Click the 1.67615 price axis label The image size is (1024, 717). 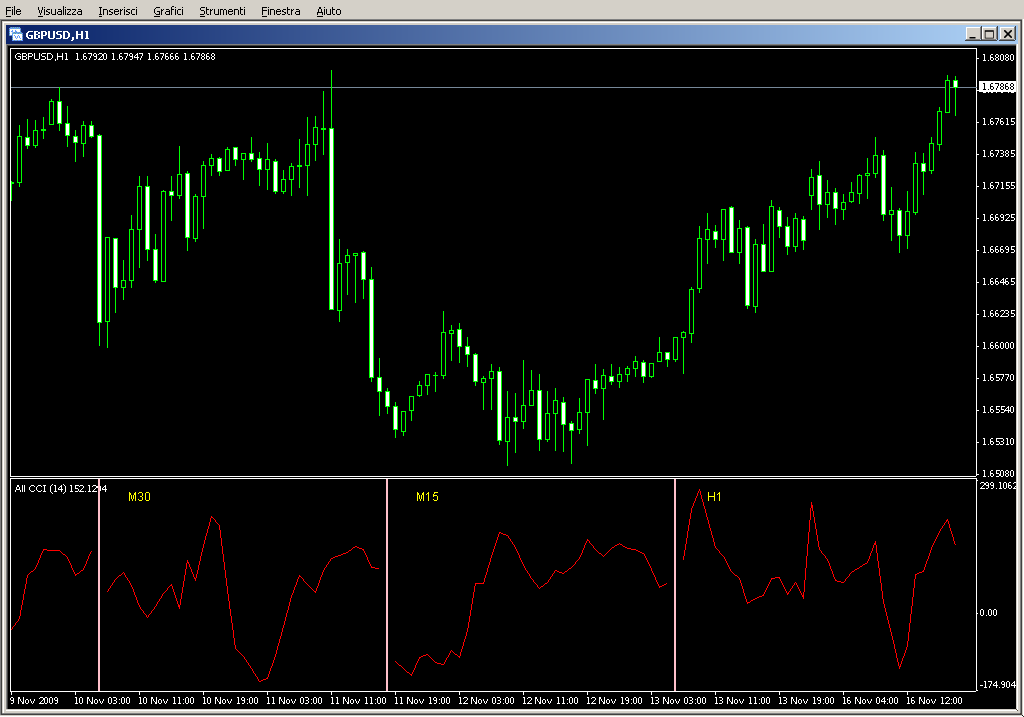click(x=999, y=121)
